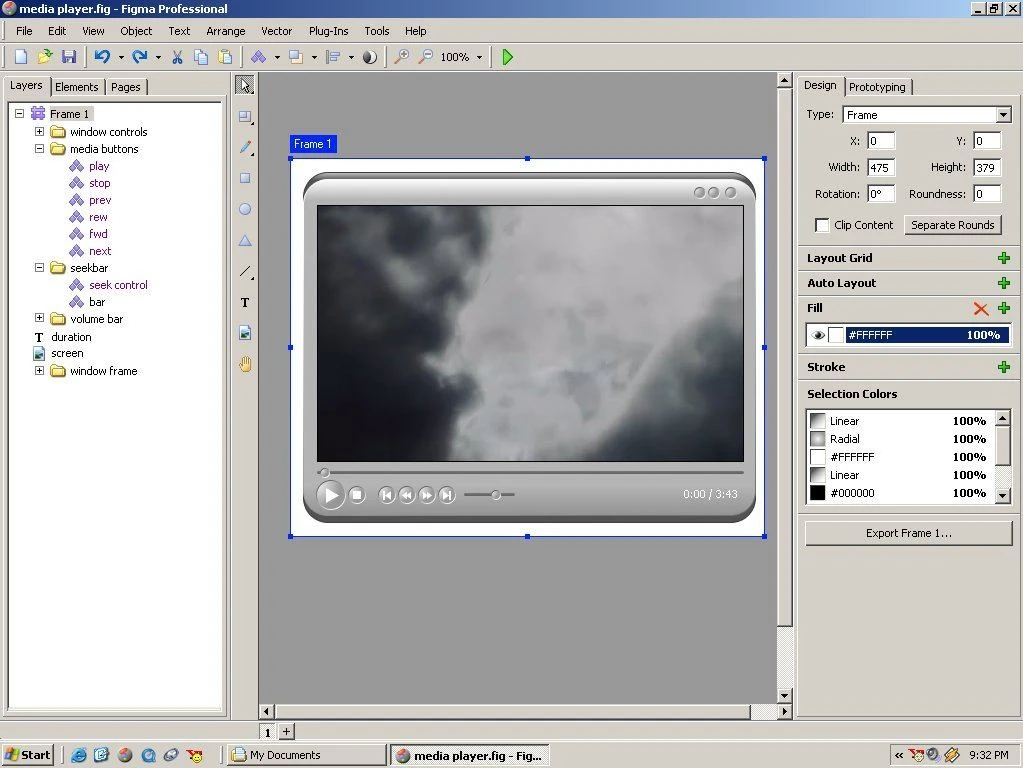
Task: Select the Text tool in the toolbox
Action: 245,303
